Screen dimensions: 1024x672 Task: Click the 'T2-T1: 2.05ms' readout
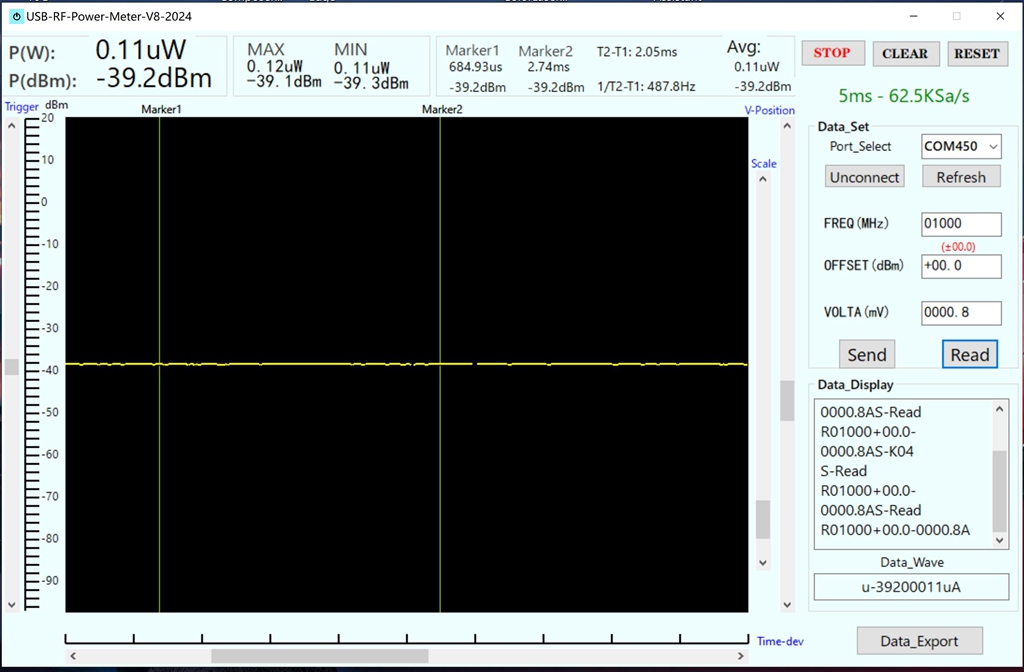pos(637,52)
